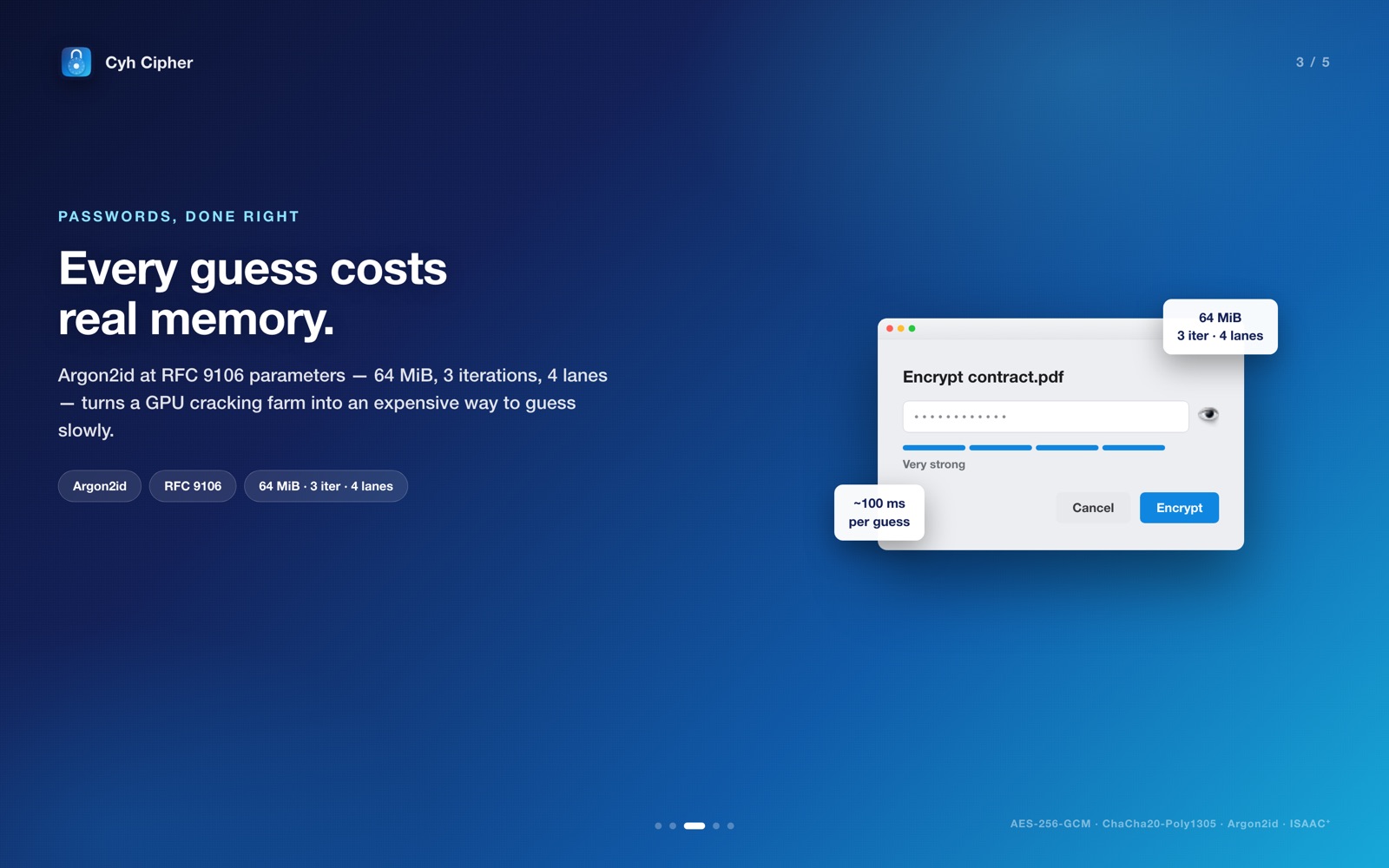Toggle password visibility with the eye icon

[x=1208, y=415]
